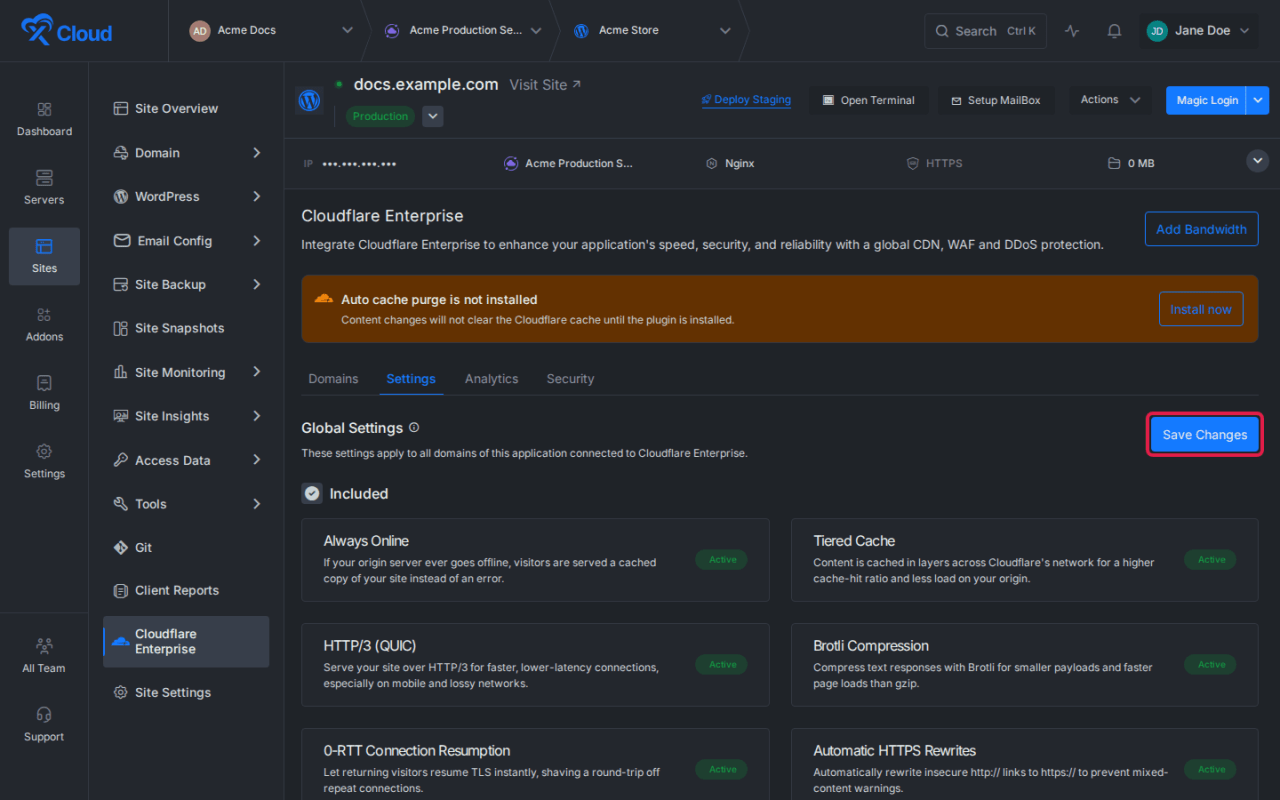
Task: Click Open Terminal button
Action: pyautogui.click(x=868, y=100)
